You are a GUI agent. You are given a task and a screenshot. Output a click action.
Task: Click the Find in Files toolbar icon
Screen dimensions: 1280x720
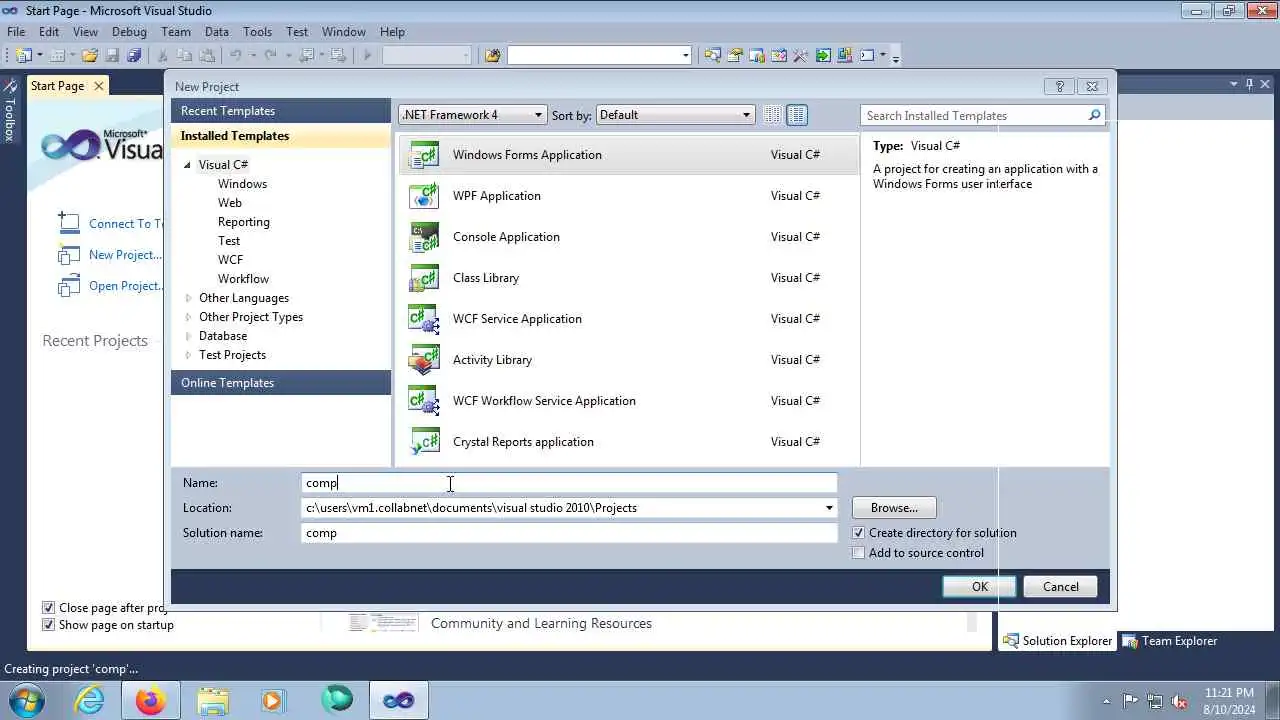(x=492, y=56)
